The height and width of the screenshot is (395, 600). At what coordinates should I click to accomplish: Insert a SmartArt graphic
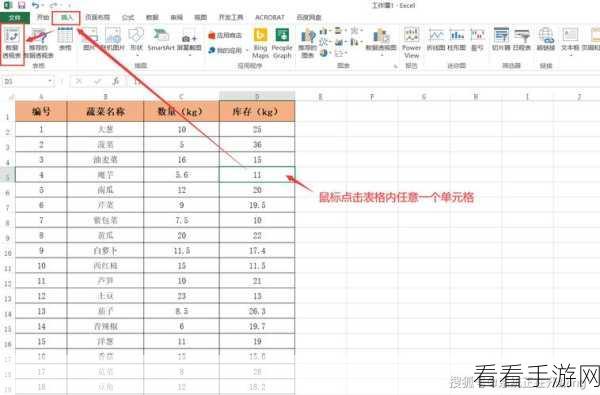161,39
